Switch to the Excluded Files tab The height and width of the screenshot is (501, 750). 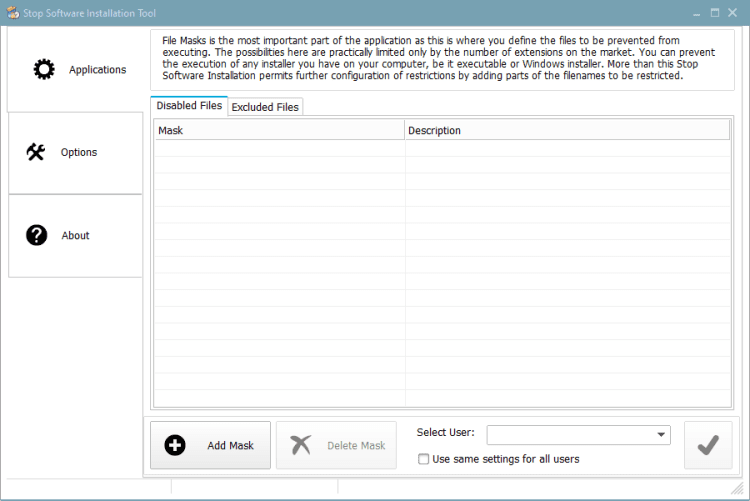[x=265, y=107]
